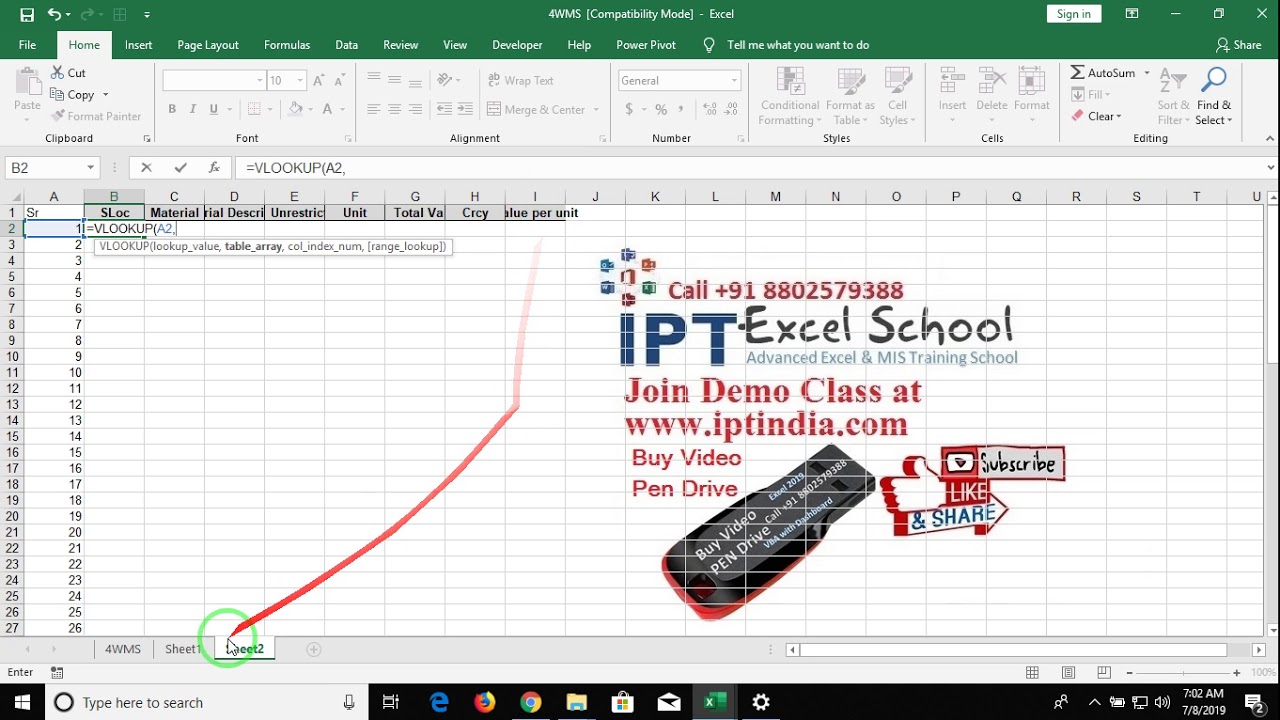
Task: Click the Cut scissors command
Action: click(x=68, y=73)
